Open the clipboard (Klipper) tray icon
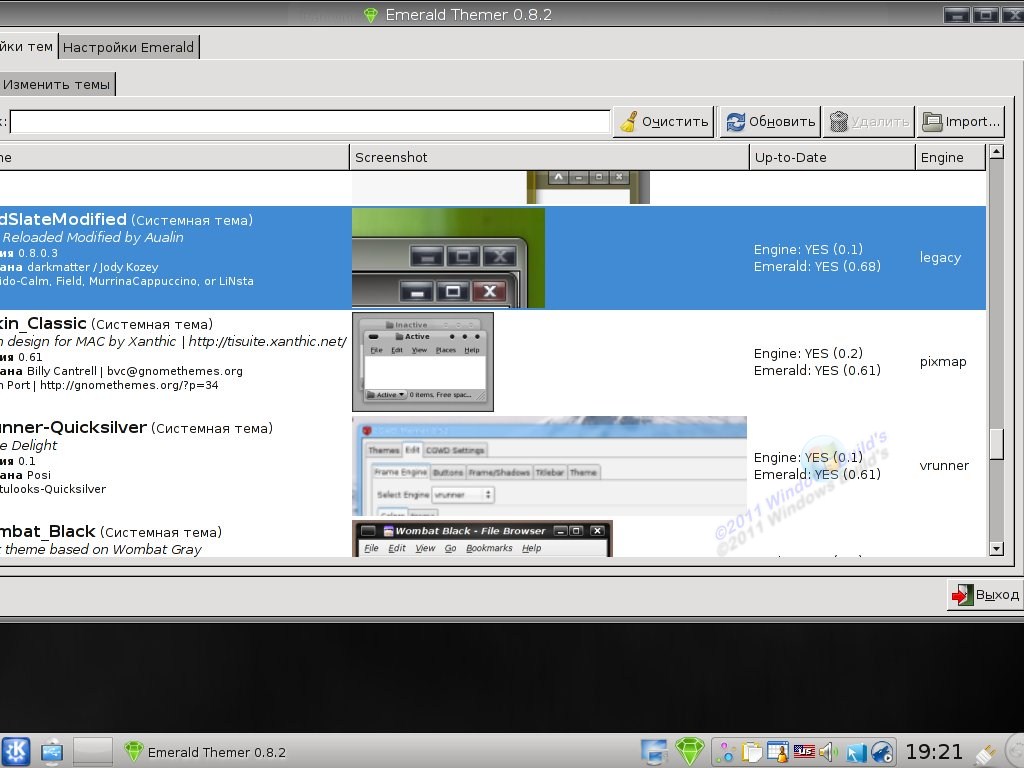 (x=752, y=752)
